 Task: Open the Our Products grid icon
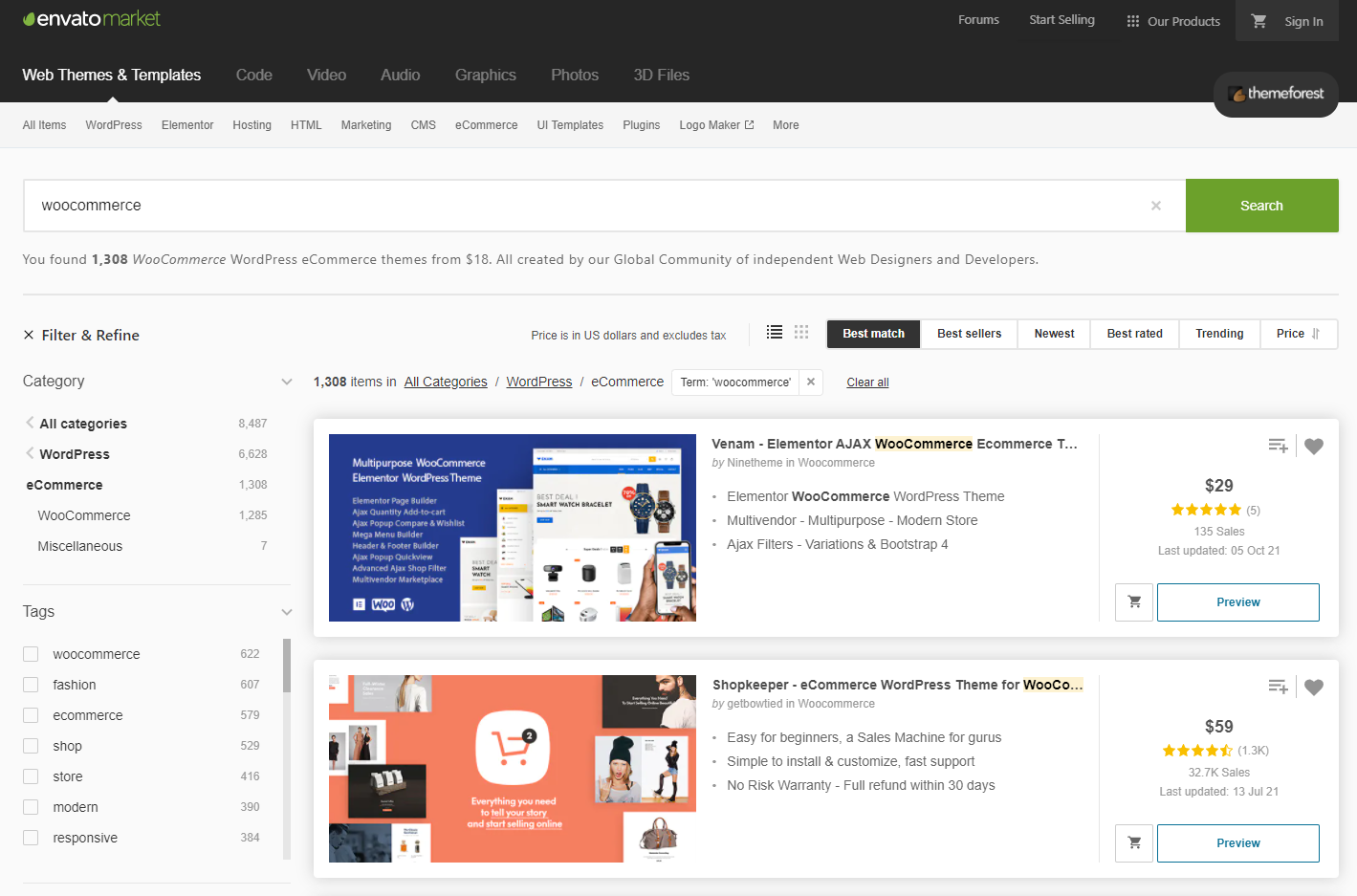tap(1133, 21)
